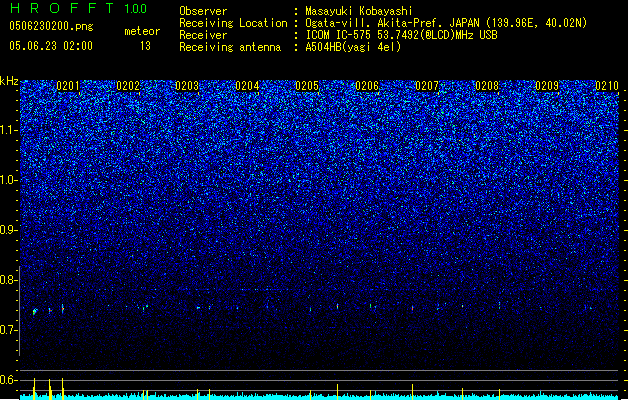Click the 0.9 kHz axis tick label
This screenshot has height=400, width=629.
pyautogui.click(x=9, y=230)
